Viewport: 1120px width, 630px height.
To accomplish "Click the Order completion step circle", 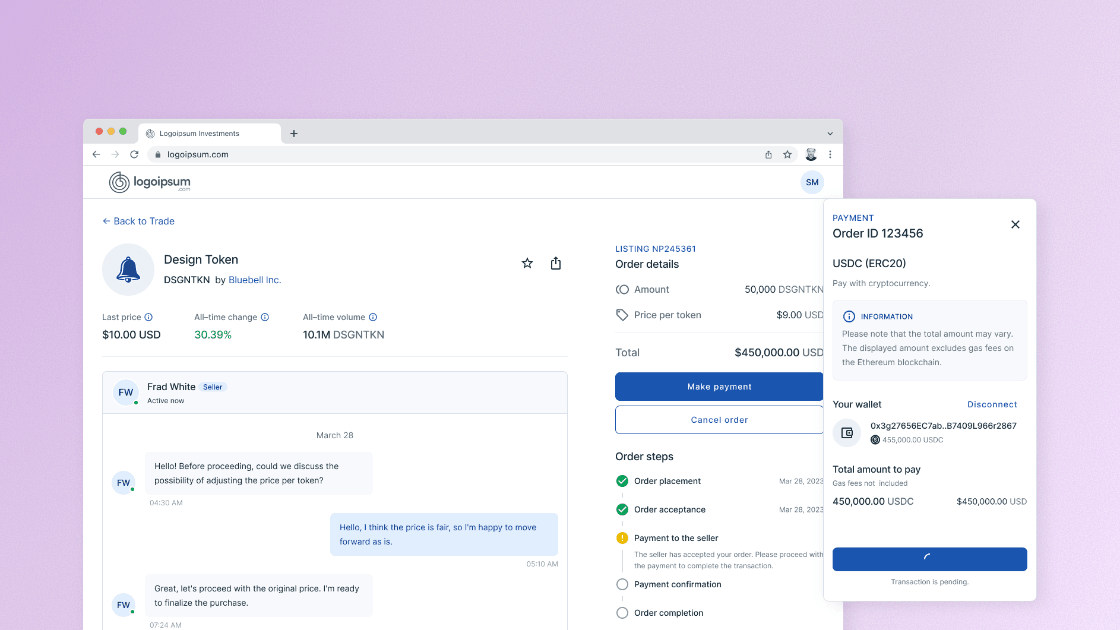I will 622,613.
